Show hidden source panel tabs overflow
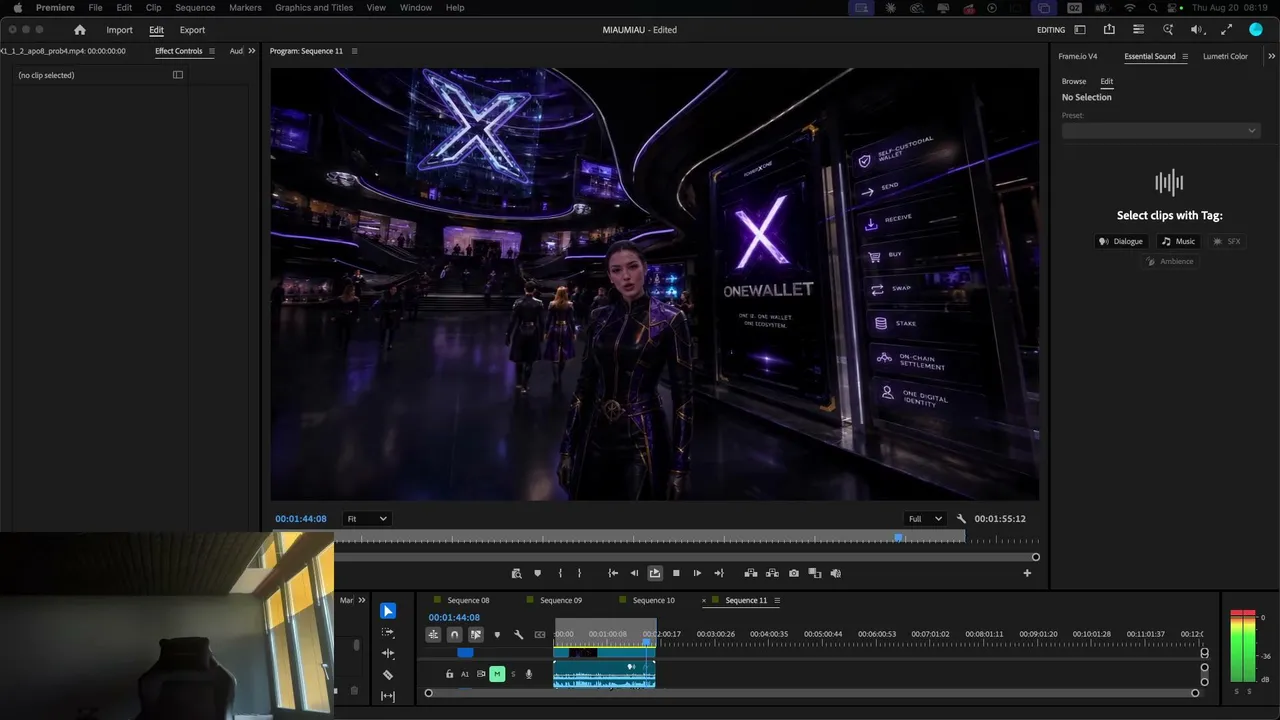Screen dimensions: 1280x720 [251, 51]
